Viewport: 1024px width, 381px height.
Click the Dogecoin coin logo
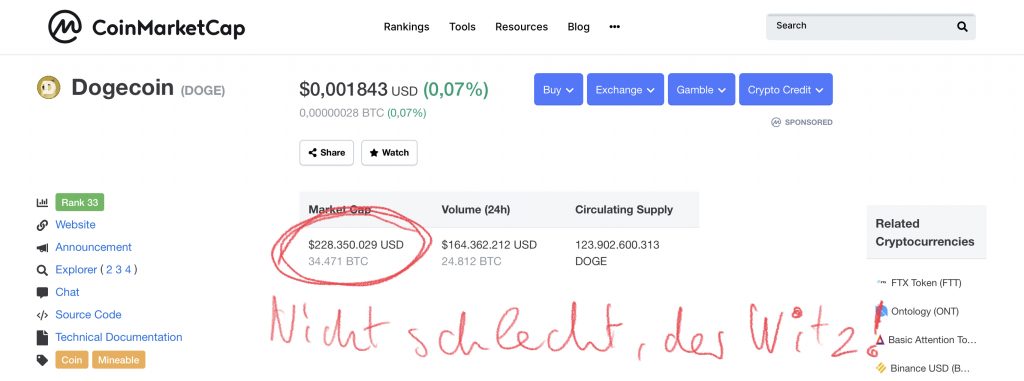tap(49, 88)
